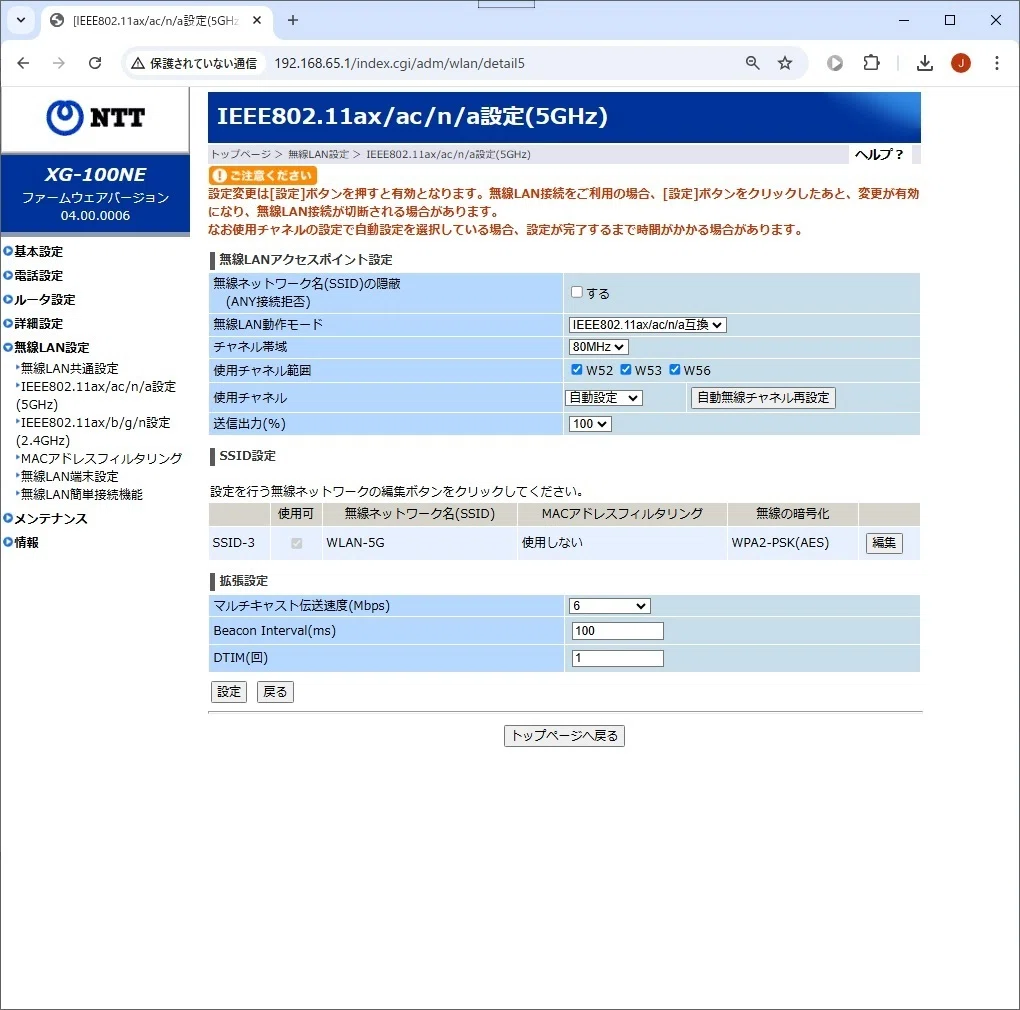The height and width of the screenshot is (1010, 1020).
Task: Click the Beacon Interval input field
Action: pos(617,631)
